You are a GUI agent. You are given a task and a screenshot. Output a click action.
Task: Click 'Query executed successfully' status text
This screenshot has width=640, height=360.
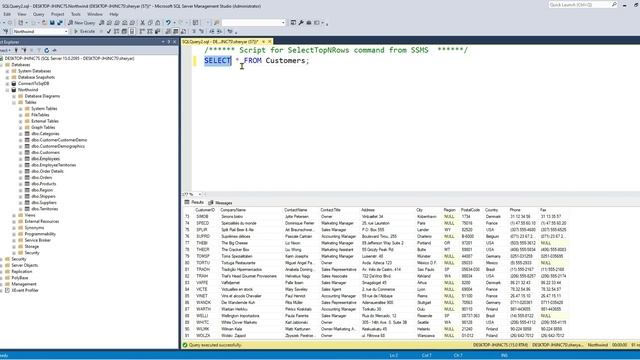tap(215, 345)
